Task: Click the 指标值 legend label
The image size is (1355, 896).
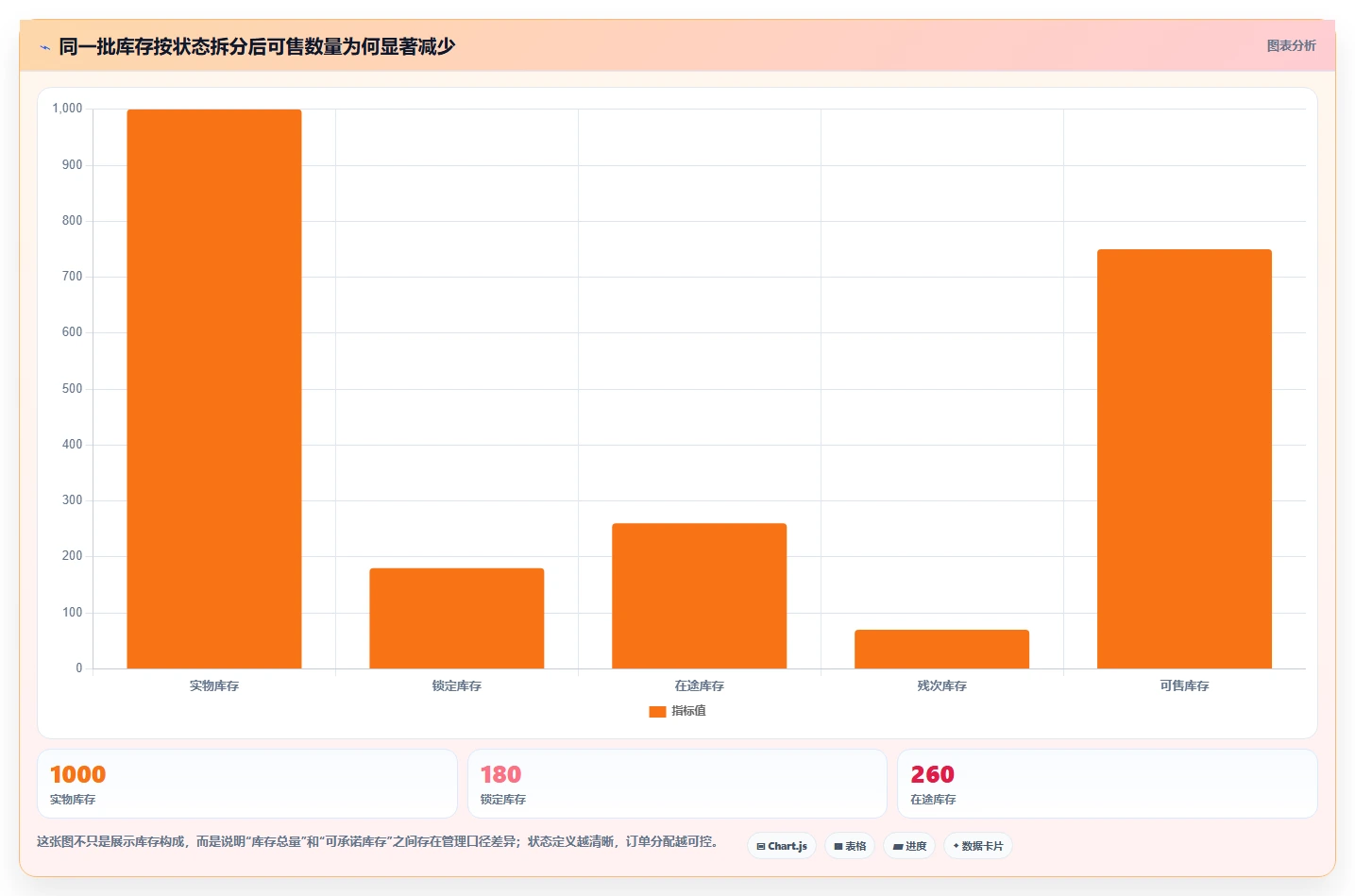Action: [x=688, y=711]
